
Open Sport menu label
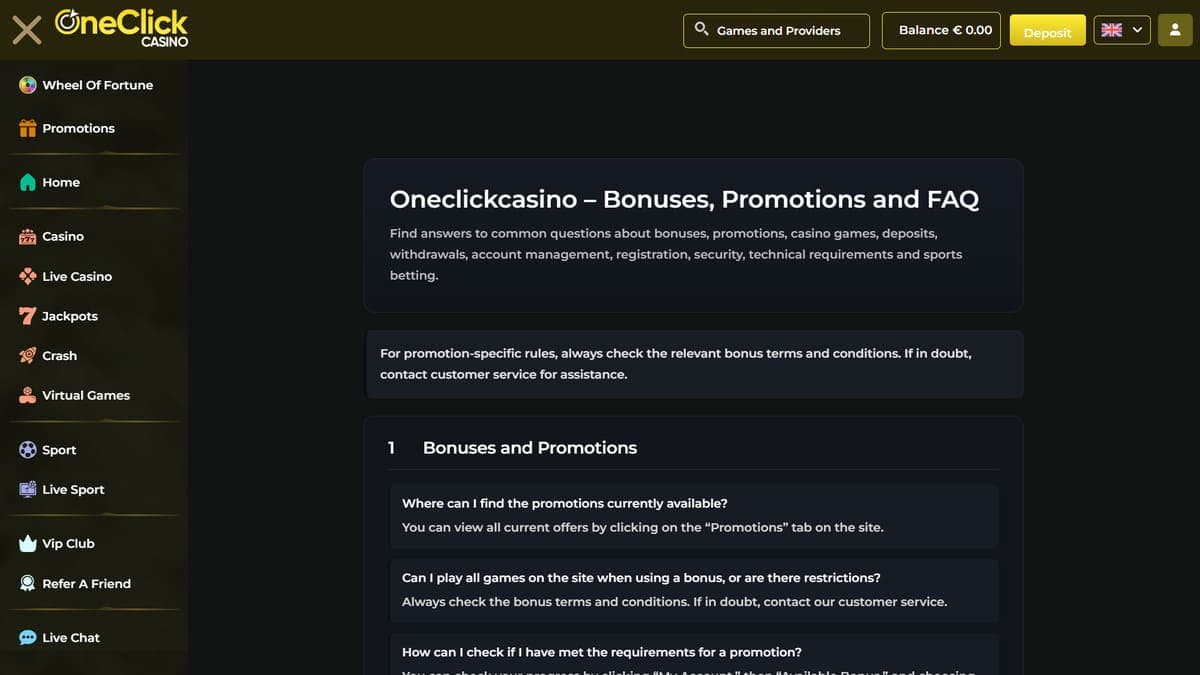point(59,450)
